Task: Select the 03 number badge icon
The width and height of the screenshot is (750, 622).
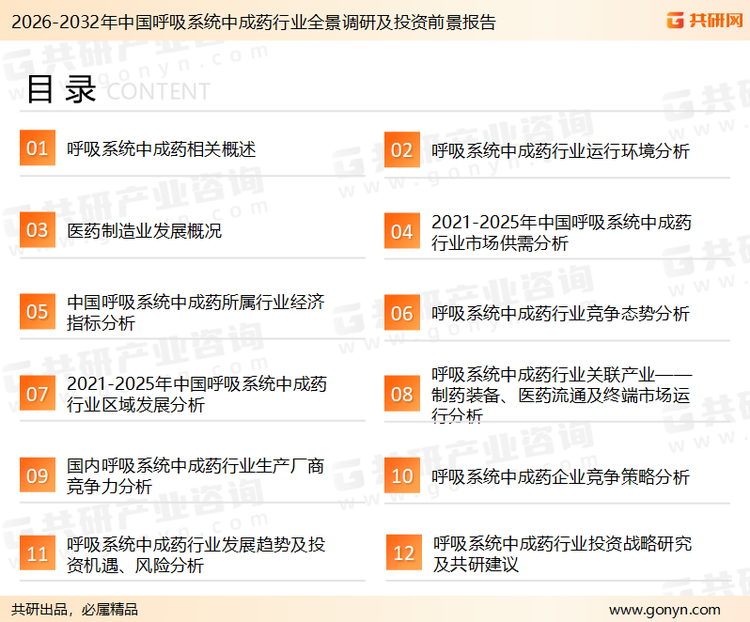Action: [x=37, y=231]
